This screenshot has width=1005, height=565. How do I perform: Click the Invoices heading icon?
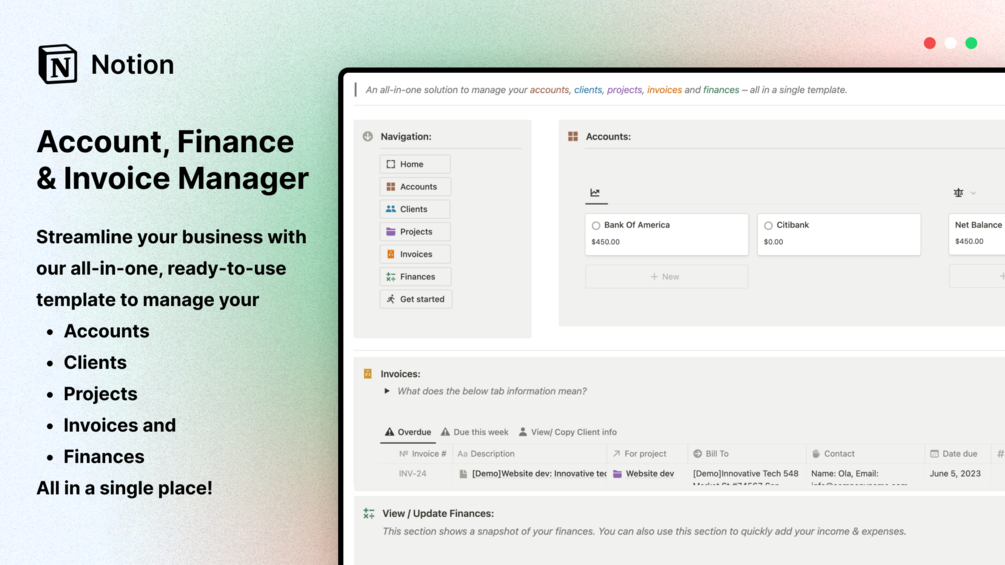[x=367, y=373]
